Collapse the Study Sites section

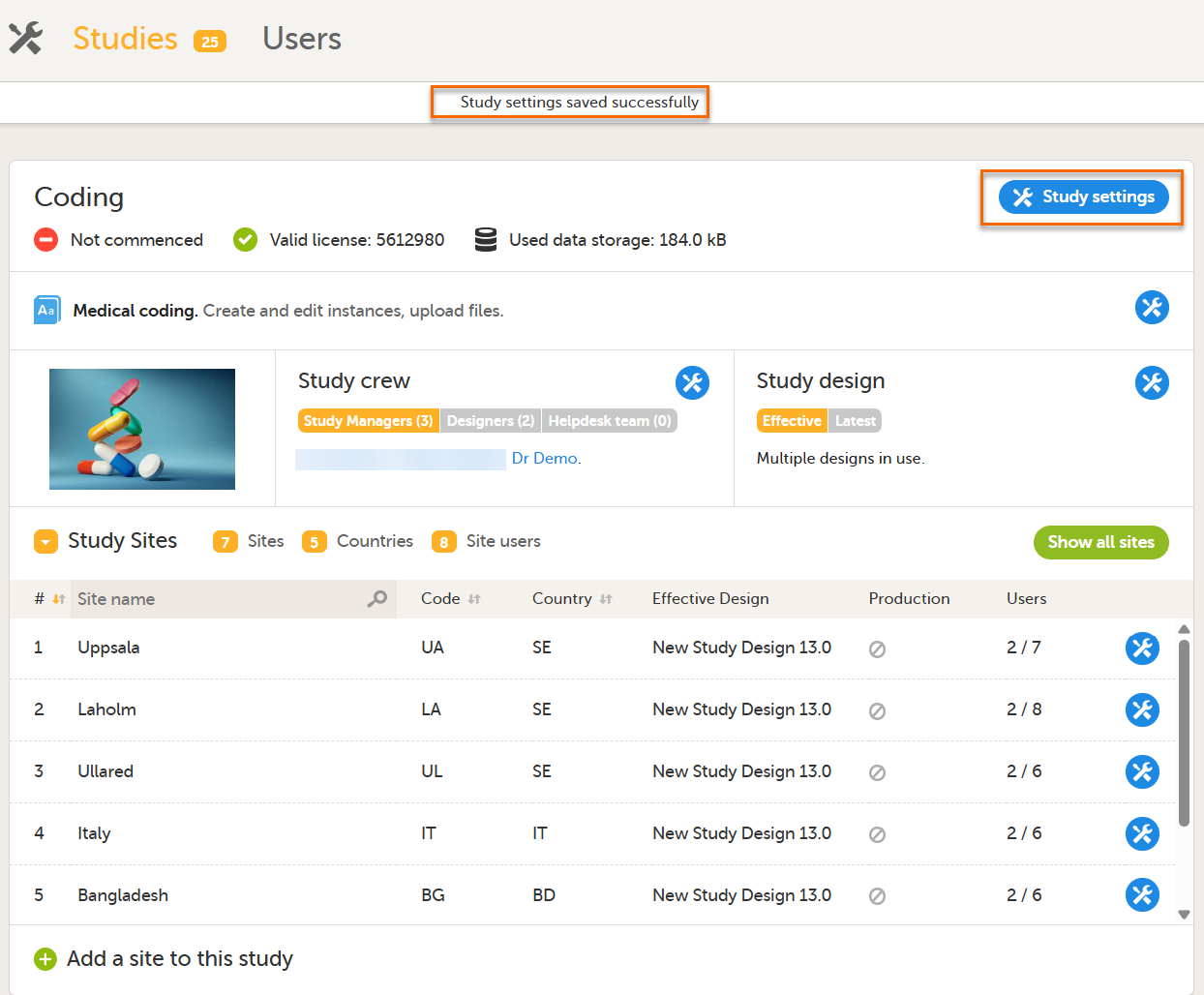click(45, 541)
